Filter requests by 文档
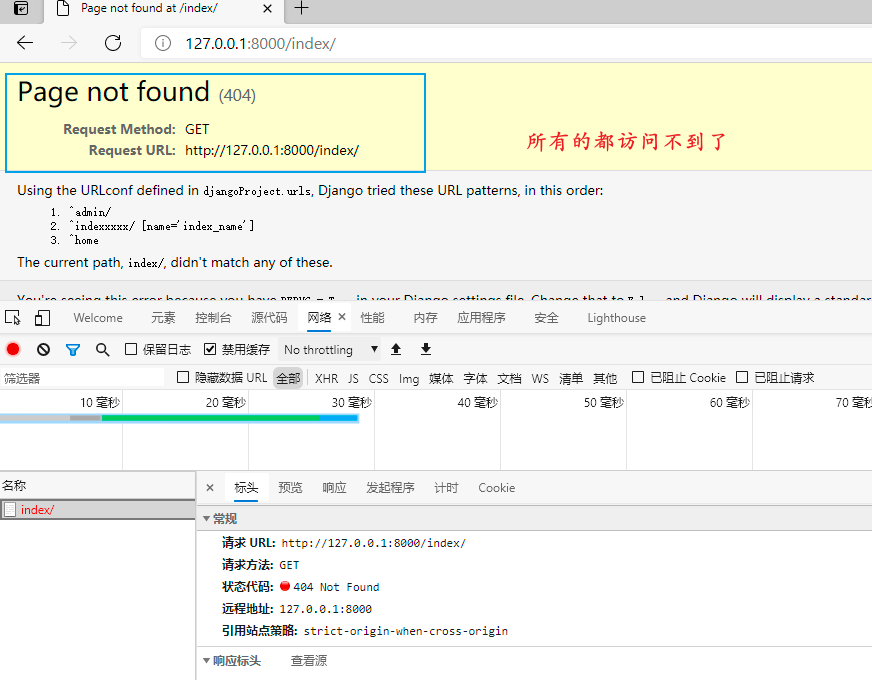 point(509,379)
